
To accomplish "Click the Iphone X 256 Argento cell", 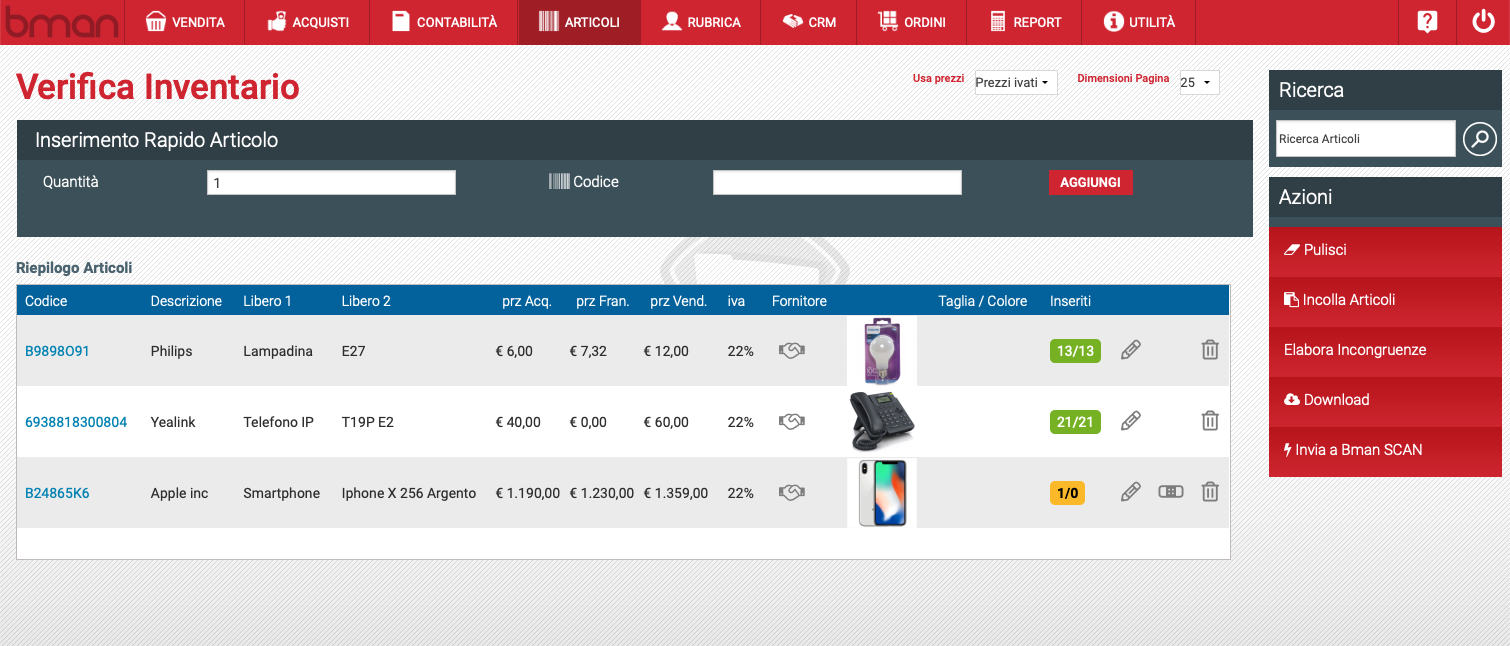I will pos(409,493).
